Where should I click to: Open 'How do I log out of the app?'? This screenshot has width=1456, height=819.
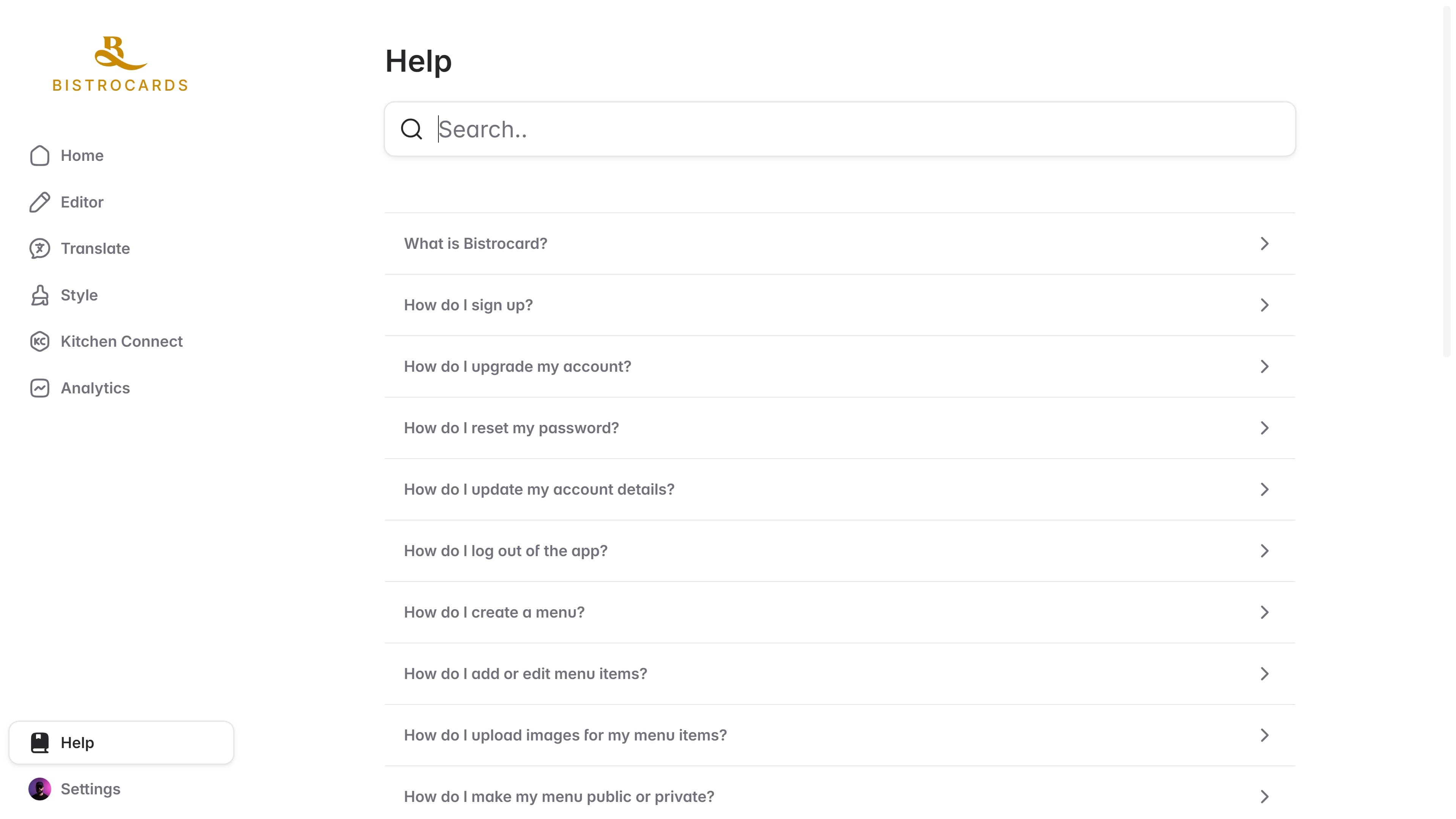pyautogui.click(x=840, y=551)
